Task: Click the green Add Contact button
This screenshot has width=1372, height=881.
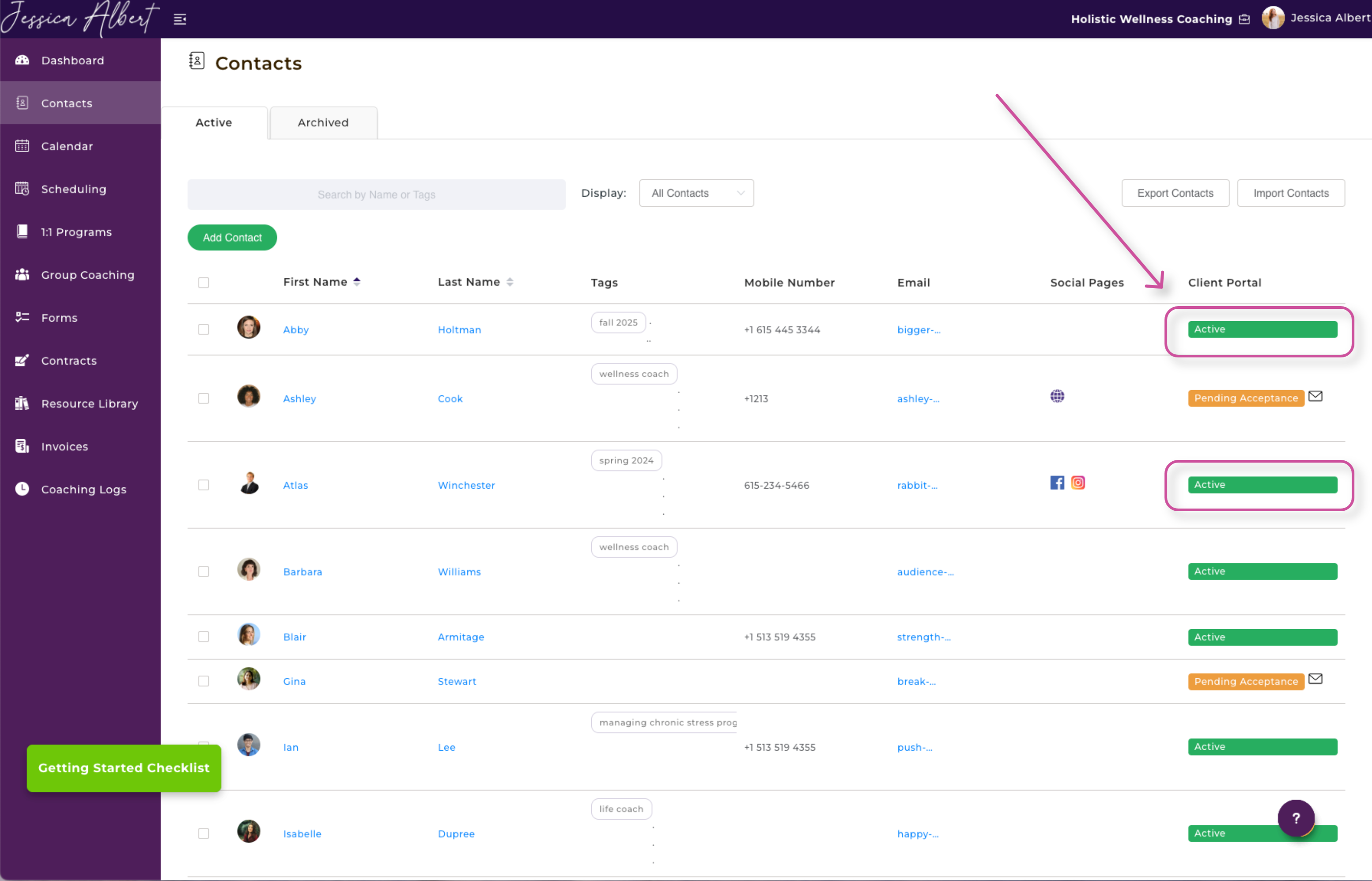Action: tap(232, 237)
